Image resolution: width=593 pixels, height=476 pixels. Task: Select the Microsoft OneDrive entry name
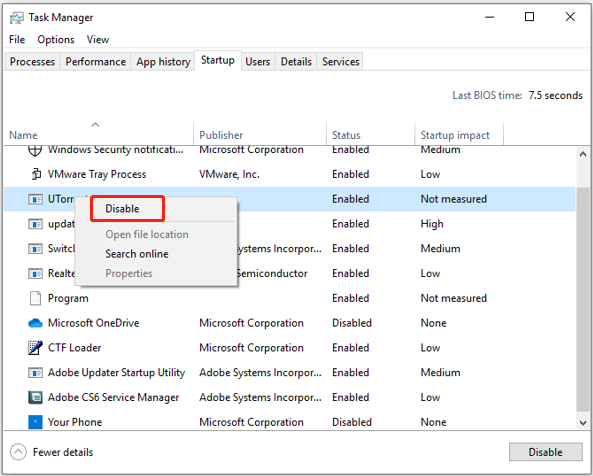(93, 323)
